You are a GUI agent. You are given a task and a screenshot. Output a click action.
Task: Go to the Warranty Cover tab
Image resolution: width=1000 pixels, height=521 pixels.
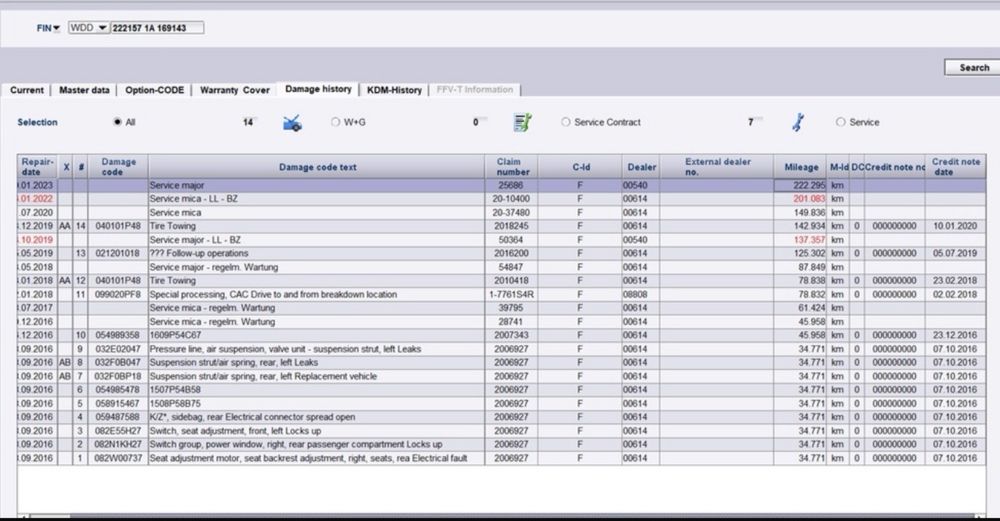tap(234, 90)
